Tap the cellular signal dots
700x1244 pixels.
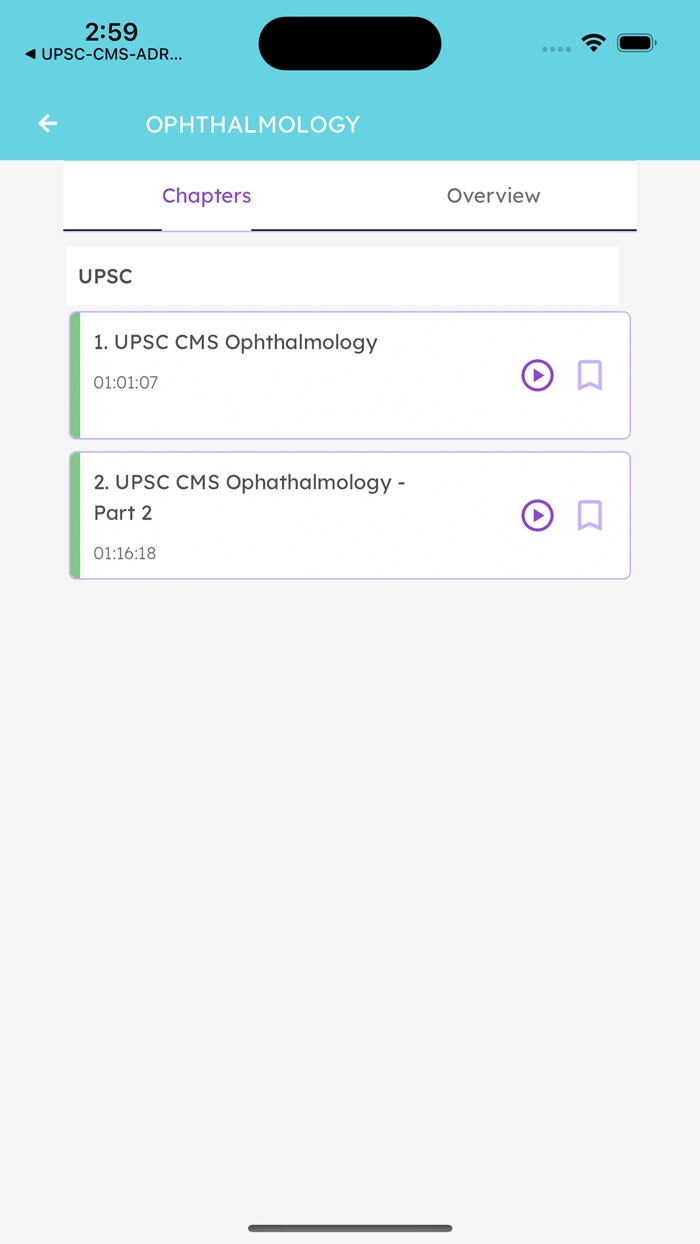556,48
